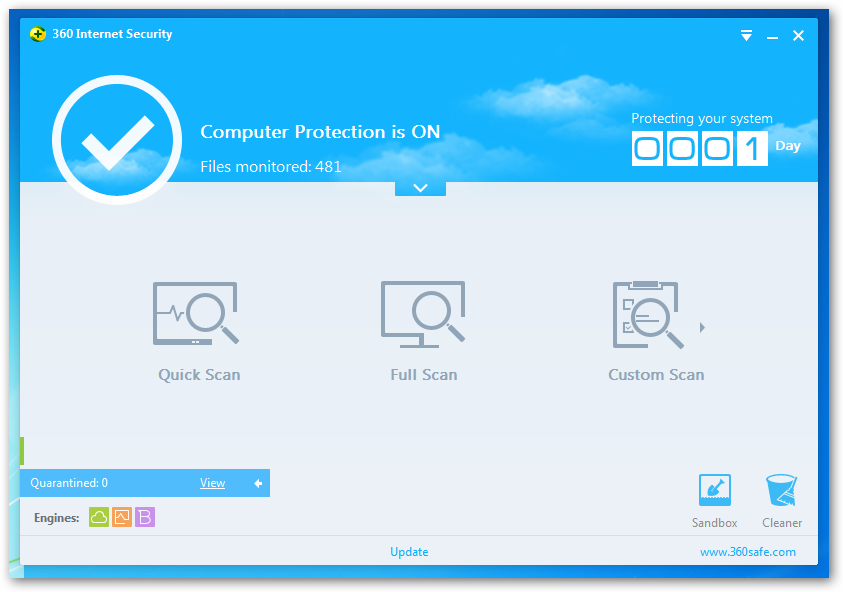Start a Quick Scan via its icon
Image resolution: width=843 pixels, height=592 pixels.
coord(196,313)
